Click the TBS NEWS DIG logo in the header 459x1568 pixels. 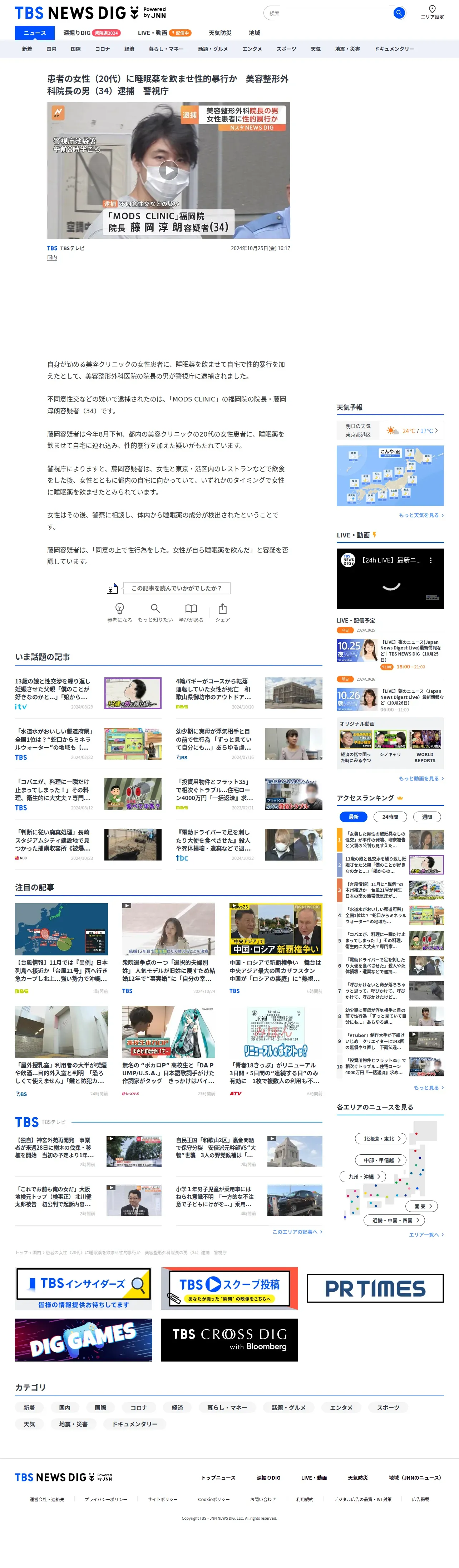(x=90, y=13)
